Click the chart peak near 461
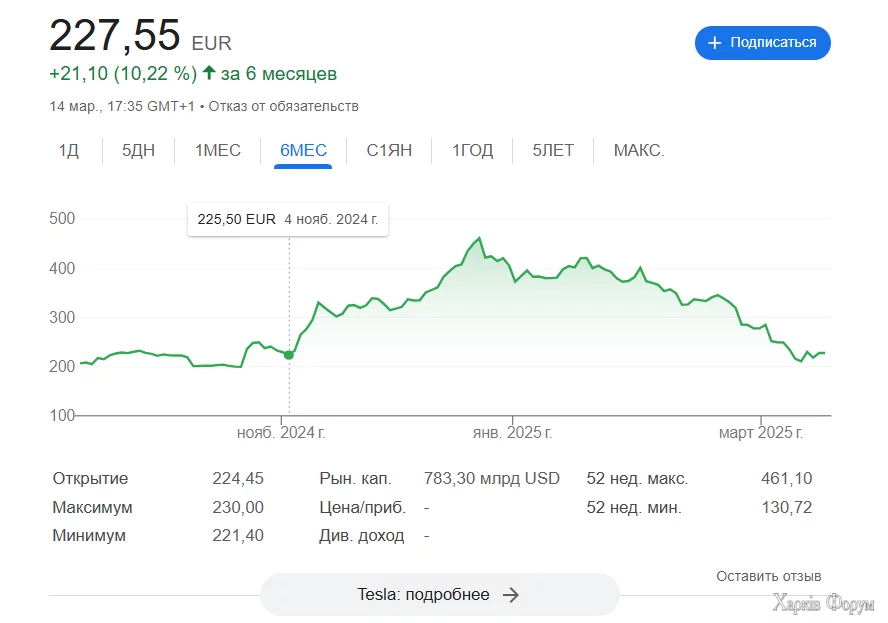 point(480,238)
